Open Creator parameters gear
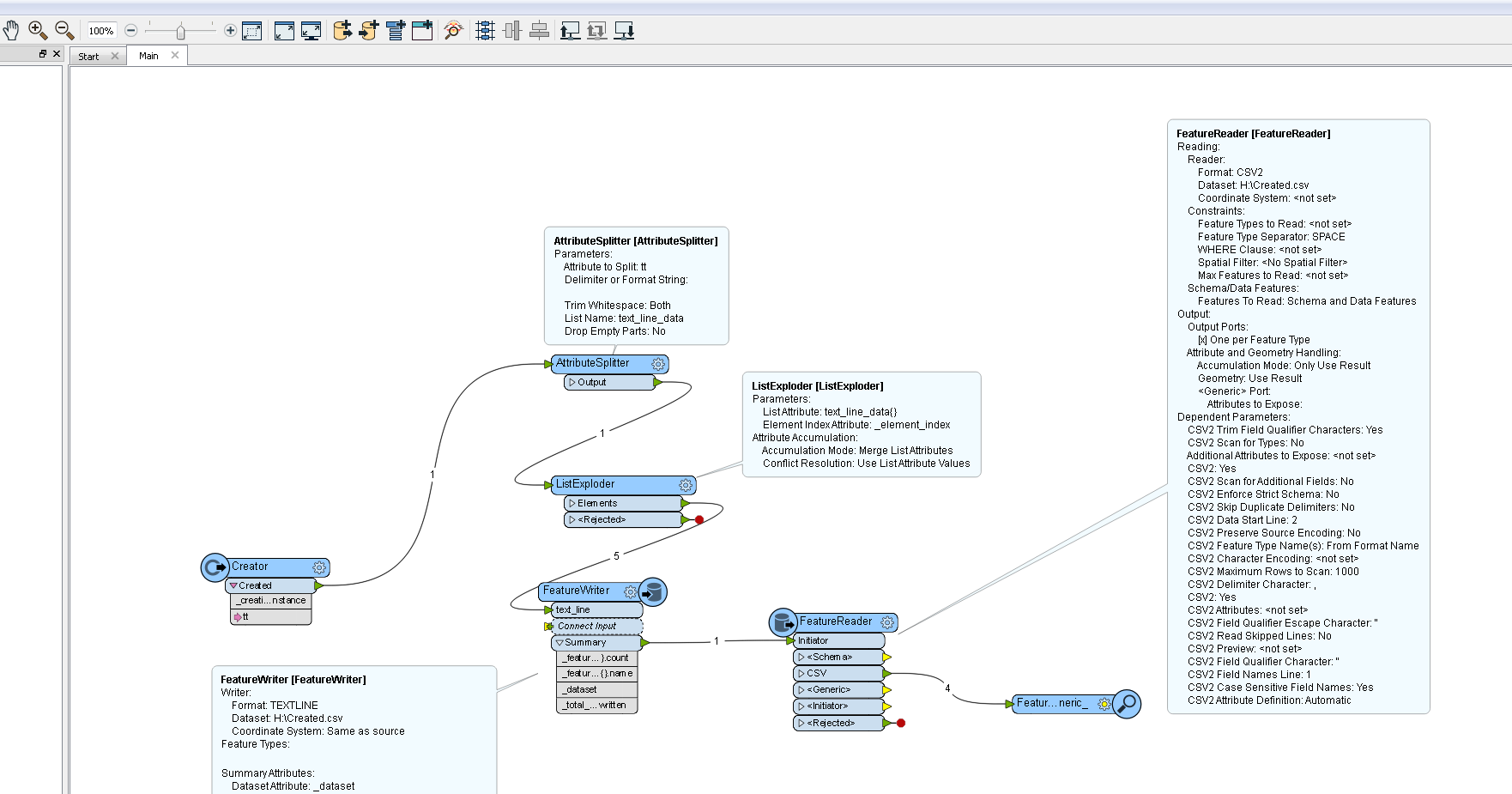 click(319, 567)
